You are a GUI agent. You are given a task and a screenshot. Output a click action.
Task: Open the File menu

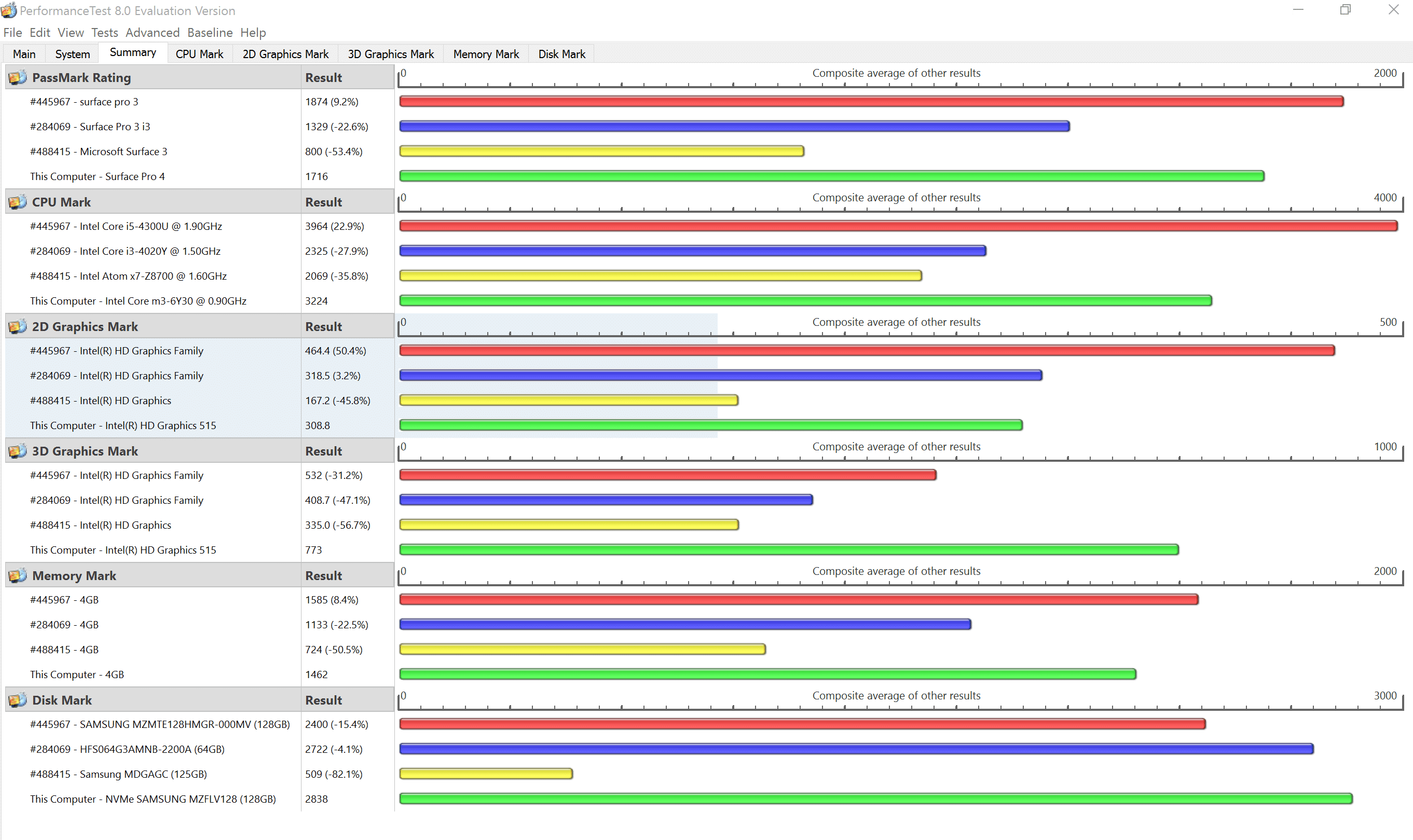point(12,33)
